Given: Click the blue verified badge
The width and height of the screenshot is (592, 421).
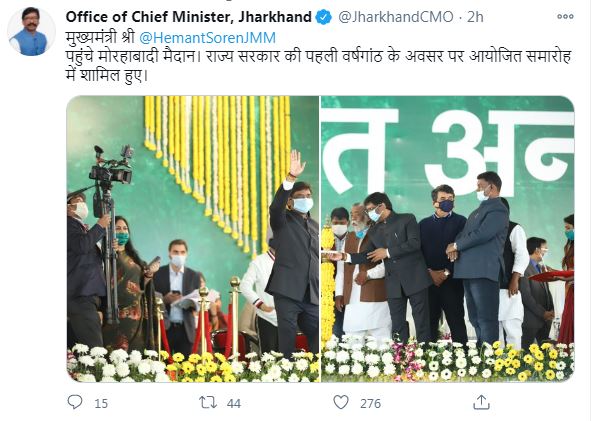Looking at the screenshot, I should (x=324, y=17).
